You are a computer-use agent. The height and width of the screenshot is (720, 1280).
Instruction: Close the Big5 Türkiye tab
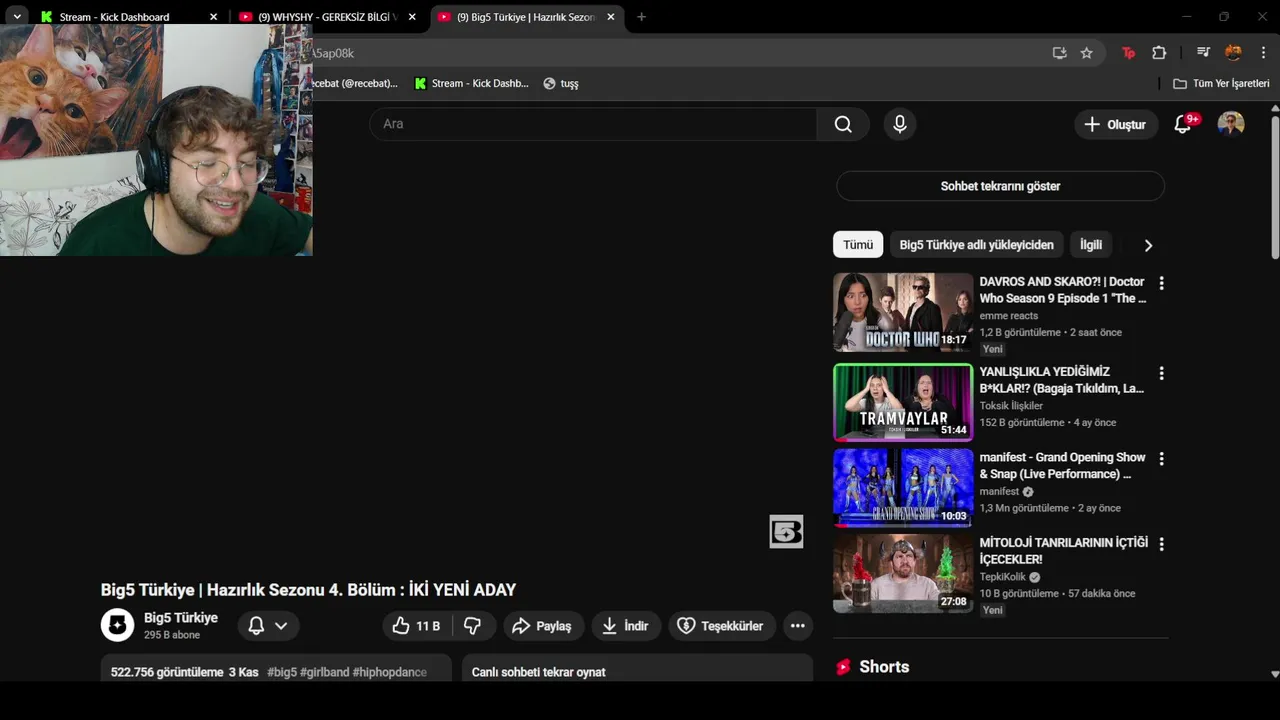[x=611, y=17]
